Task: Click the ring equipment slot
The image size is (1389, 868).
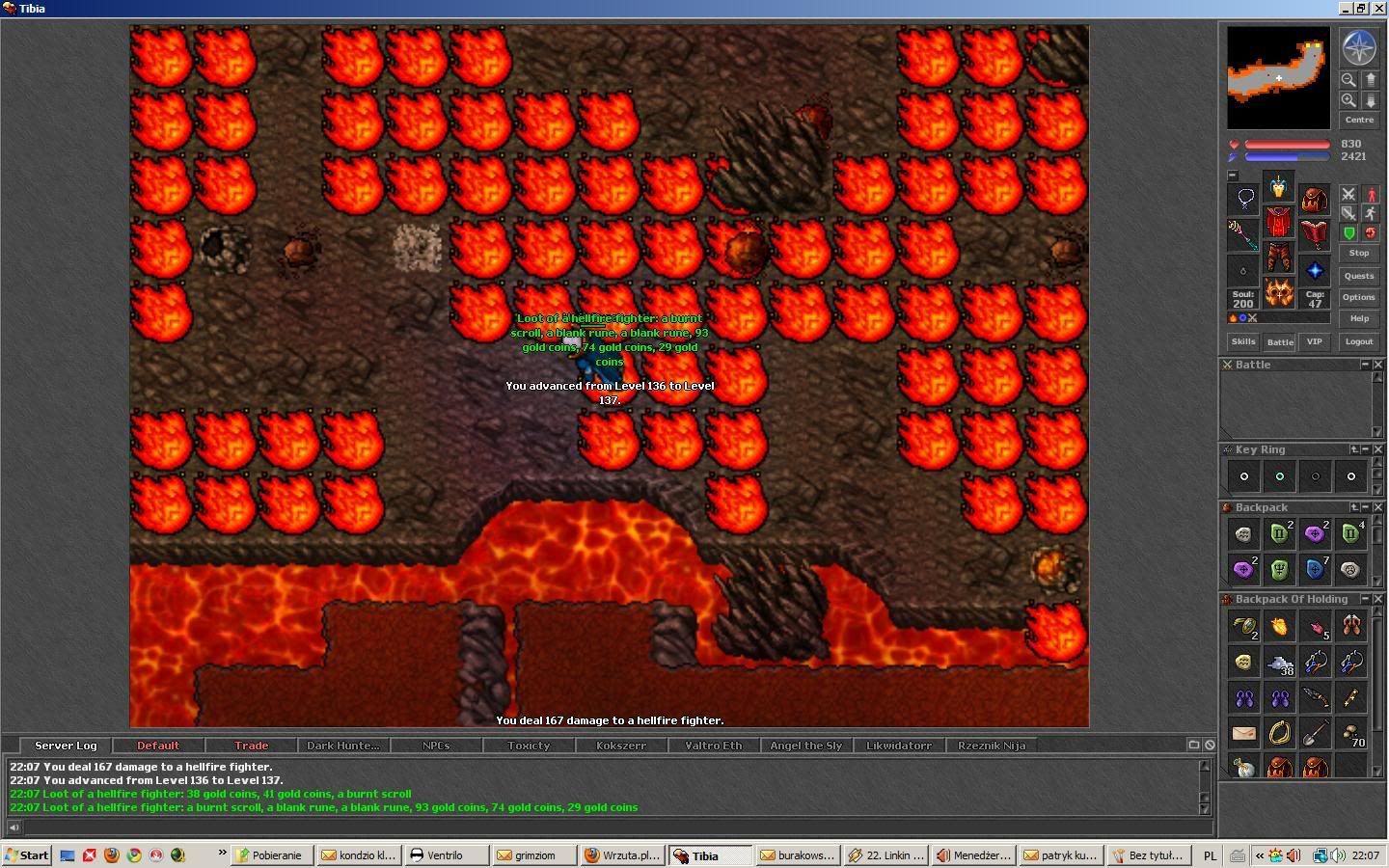Action: 1244,270
